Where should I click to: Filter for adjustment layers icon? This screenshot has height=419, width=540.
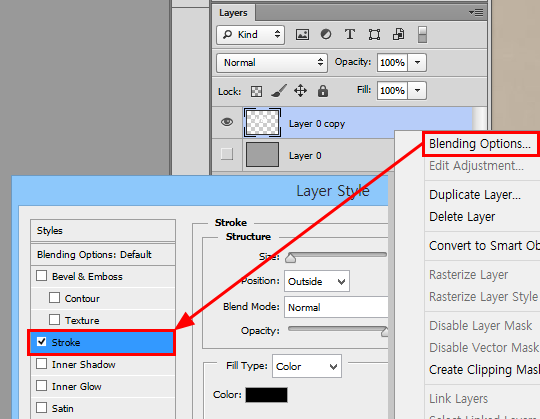click(326, 34)
